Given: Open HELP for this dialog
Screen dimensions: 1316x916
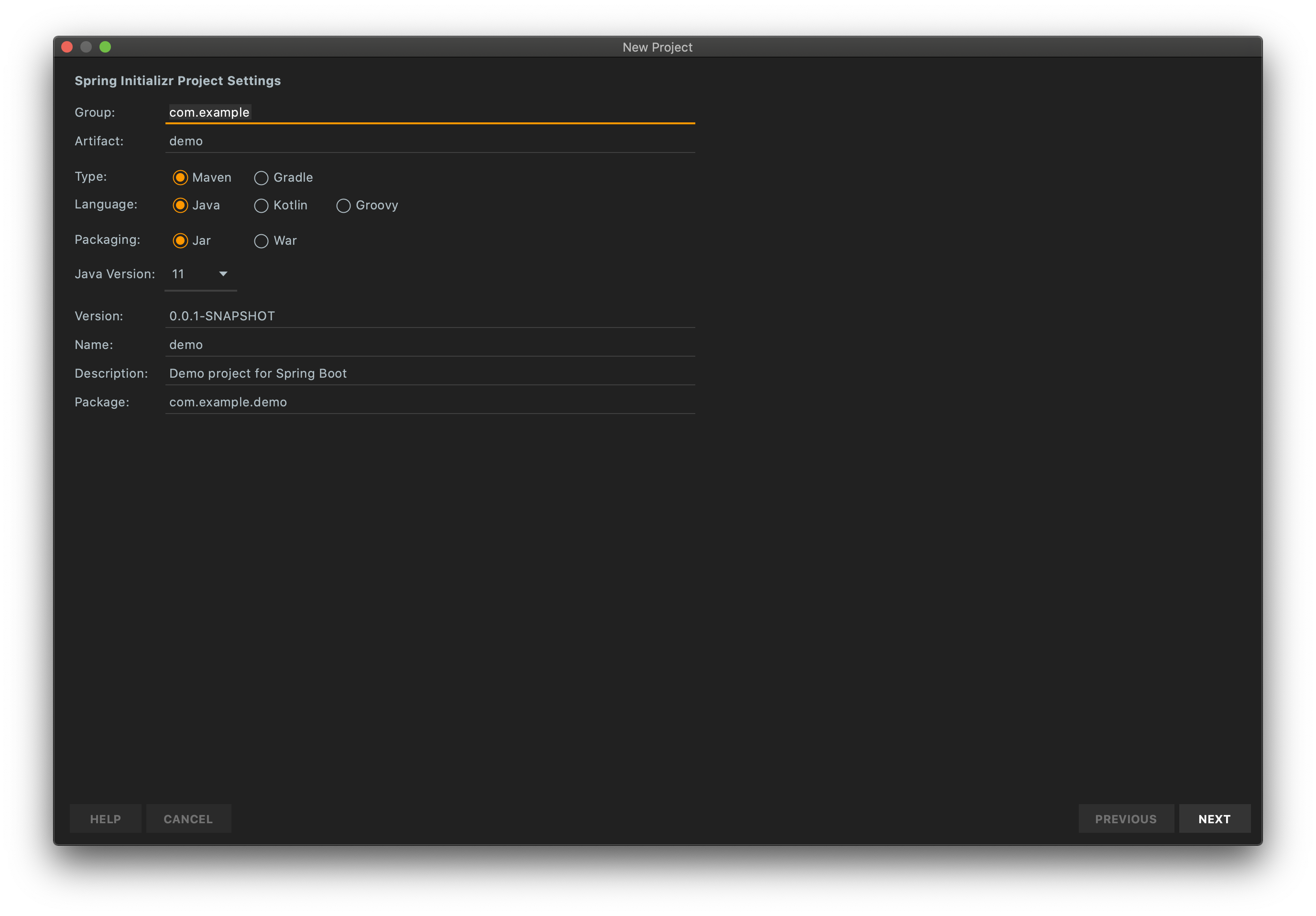Looking at the screenshot, I should 106,818.
